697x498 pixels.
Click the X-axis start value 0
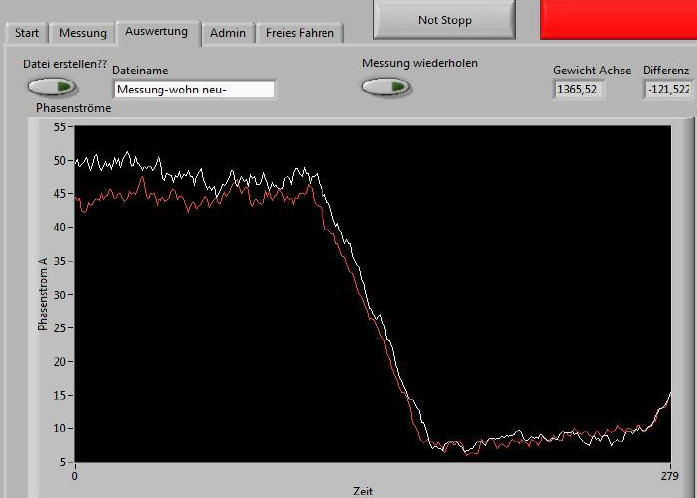(75, 476)
